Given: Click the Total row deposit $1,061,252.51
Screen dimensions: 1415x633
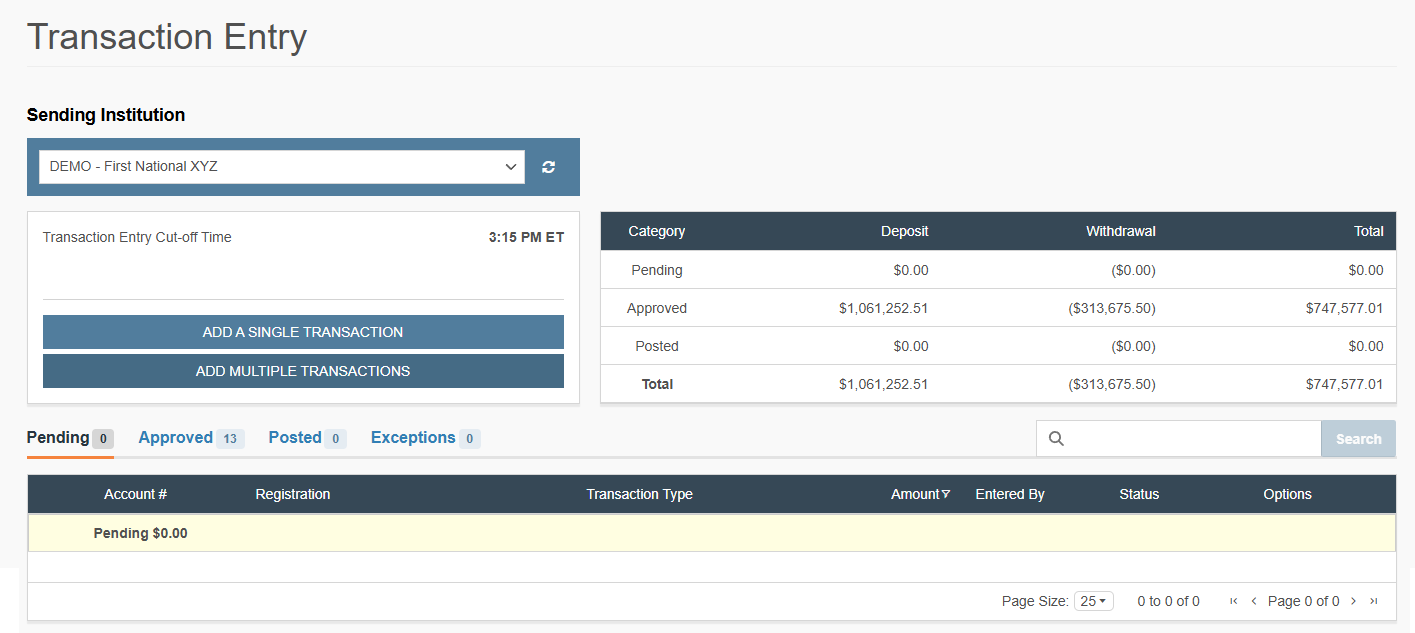Looking at the screenshot, I should point(884,384).
